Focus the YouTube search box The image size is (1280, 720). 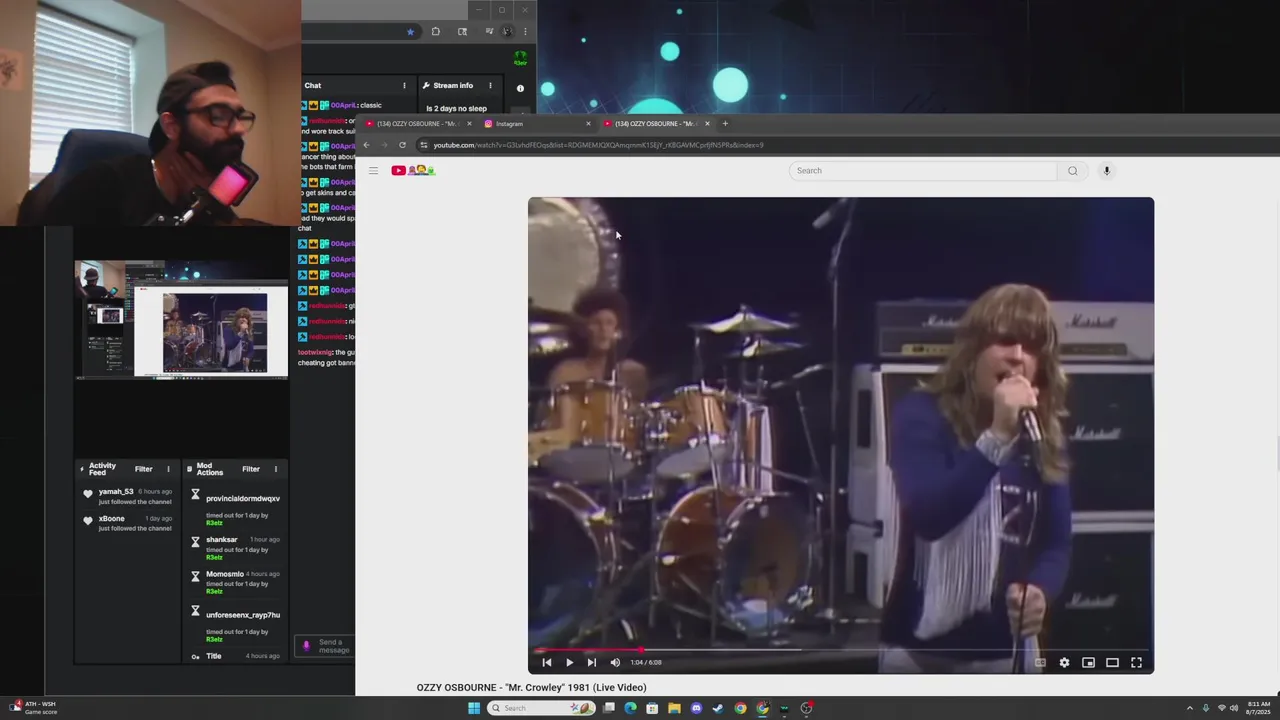pos(922,170)
